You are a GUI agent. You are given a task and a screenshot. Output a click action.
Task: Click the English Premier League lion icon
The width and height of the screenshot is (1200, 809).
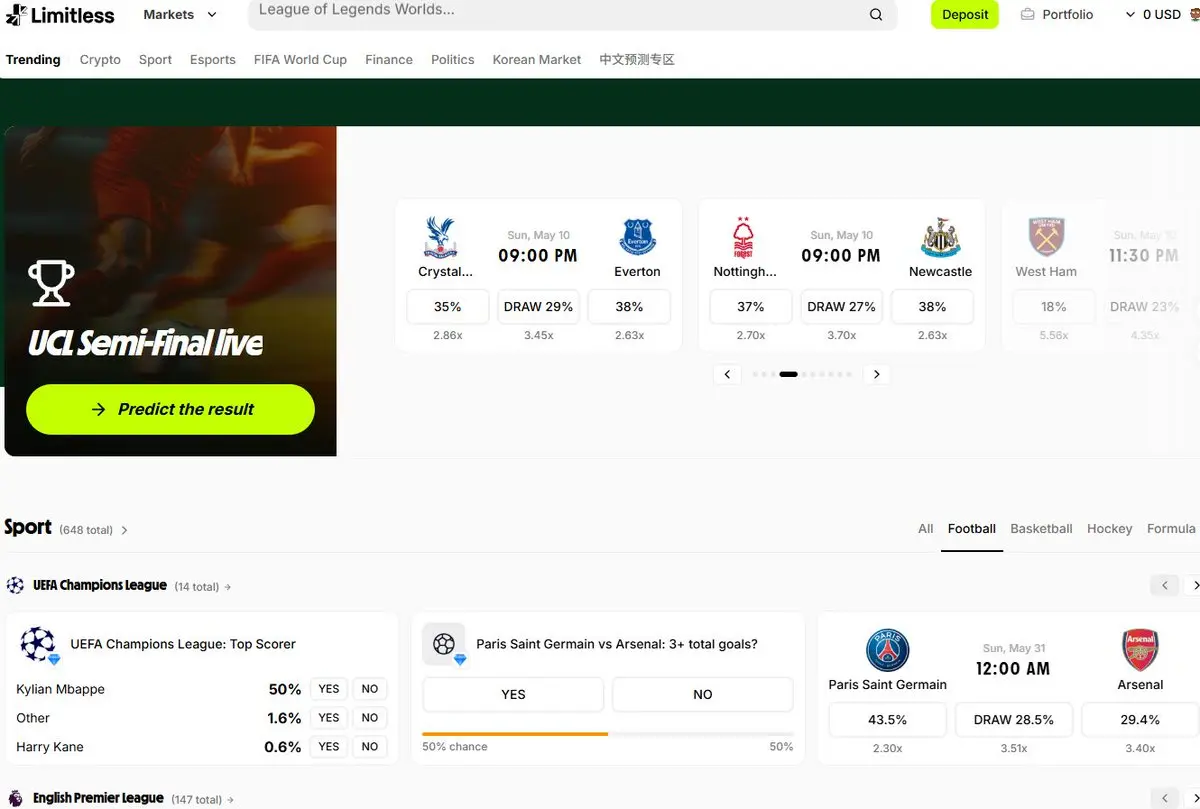pos(15,798)
